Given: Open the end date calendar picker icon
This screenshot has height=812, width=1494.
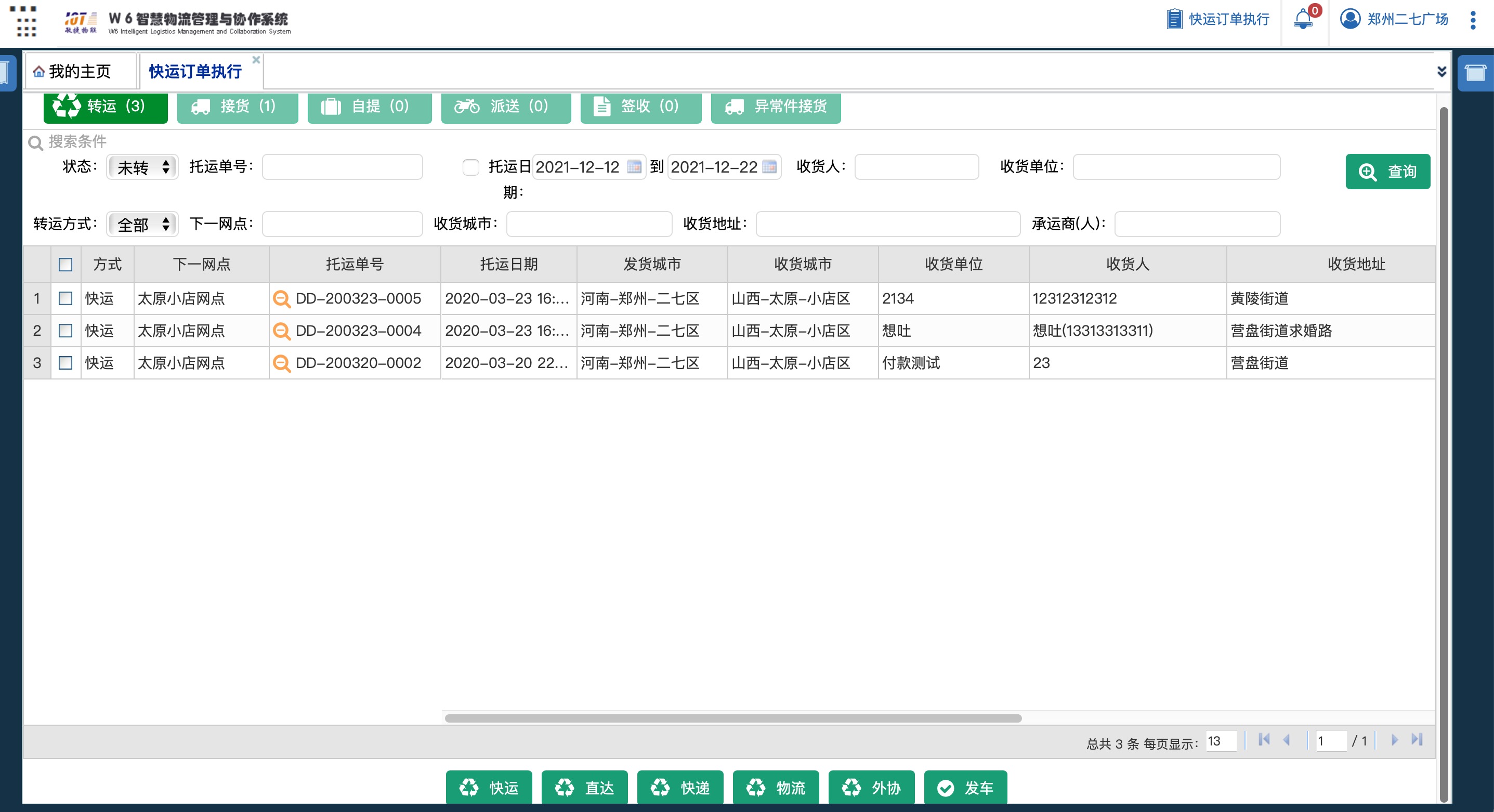Looking at the screenshot, I should click(770, 167).
